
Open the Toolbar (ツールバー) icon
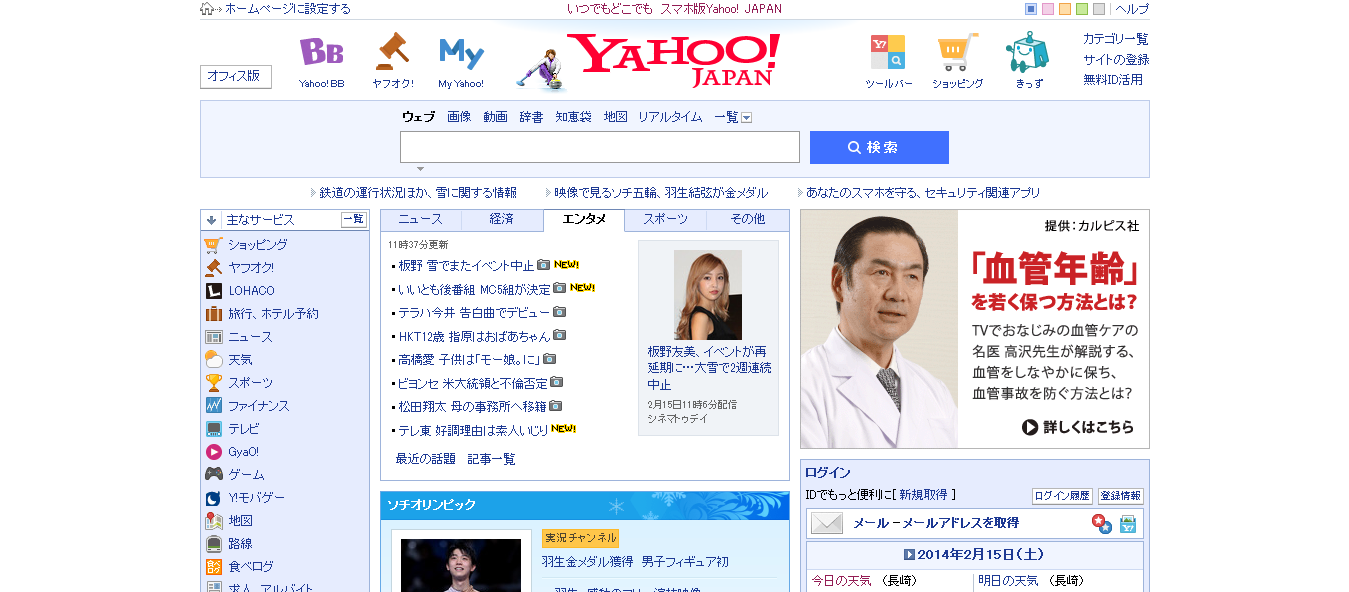[888, 53]
